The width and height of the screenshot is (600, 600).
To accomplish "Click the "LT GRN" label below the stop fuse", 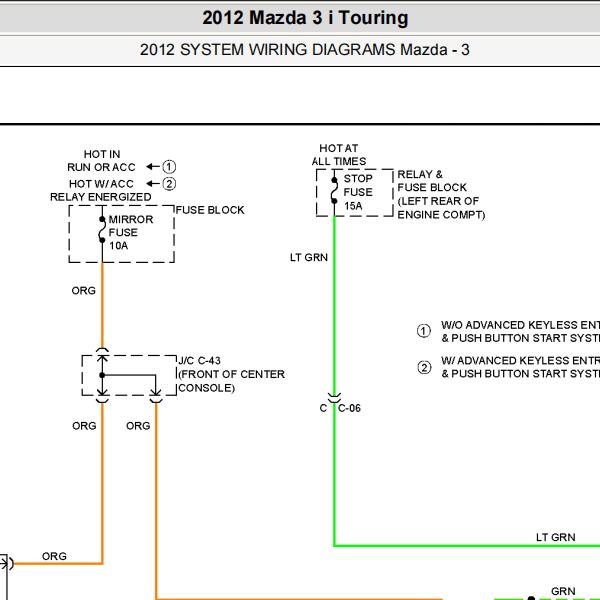I will click(x=309, y=258).
